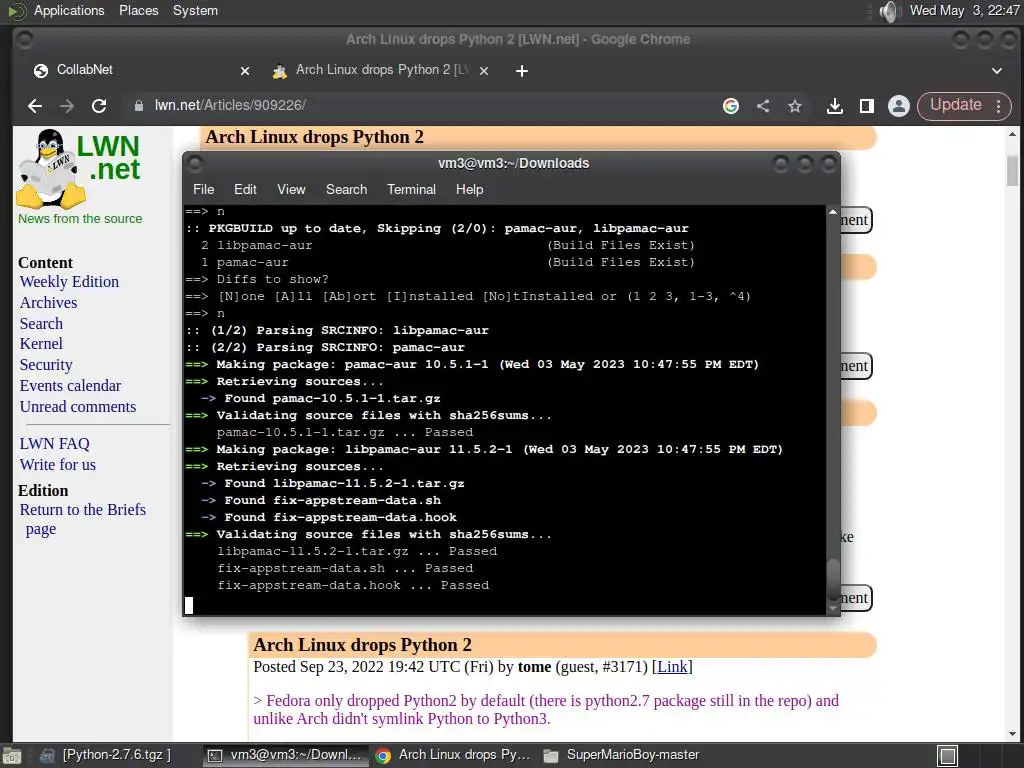Bookmark this page with the star
The width and height of the screenshot is (1024, 768).
coord(794,106)
